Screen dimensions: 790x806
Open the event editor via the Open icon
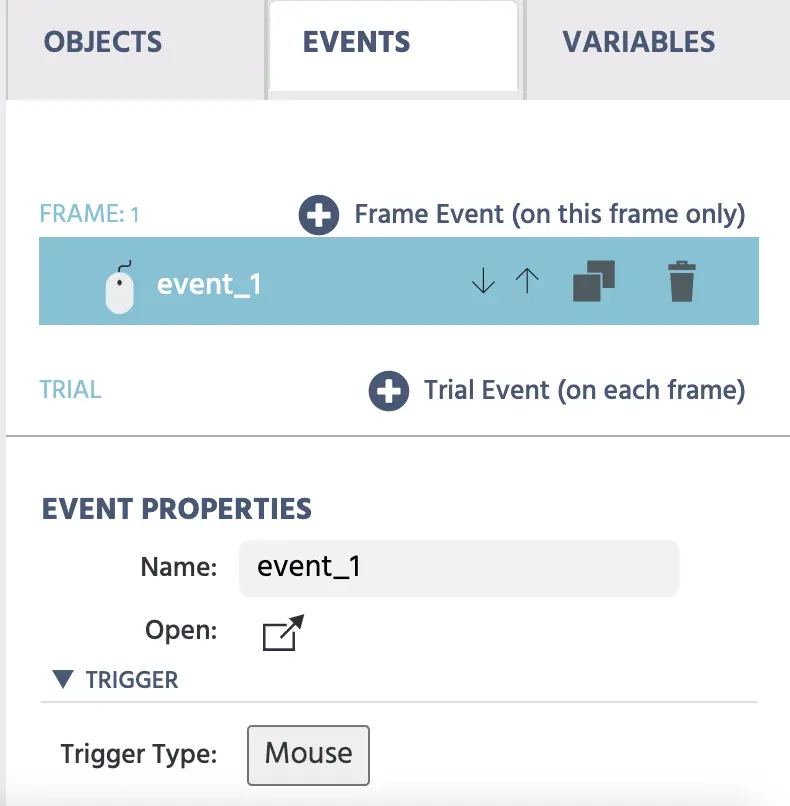(x=282, y=633)
